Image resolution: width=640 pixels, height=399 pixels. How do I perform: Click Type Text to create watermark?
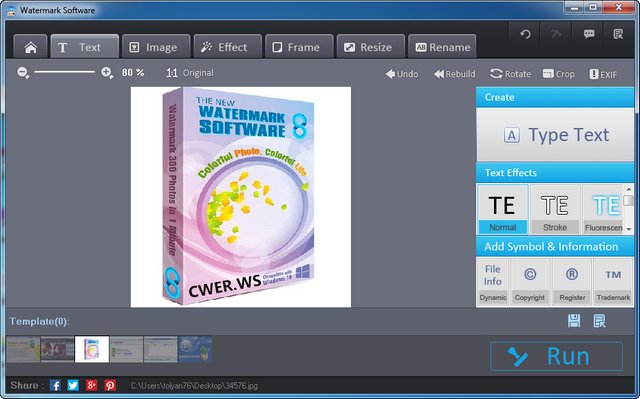click(555, 135)
